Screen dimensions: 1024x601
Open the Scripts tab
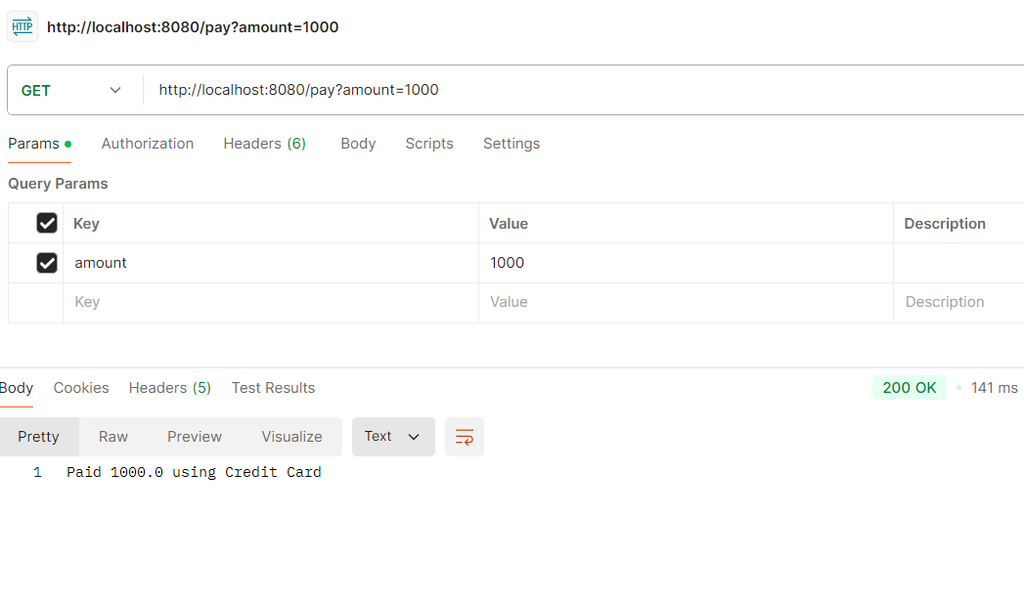pyautogui.click(x=429, y=143)
